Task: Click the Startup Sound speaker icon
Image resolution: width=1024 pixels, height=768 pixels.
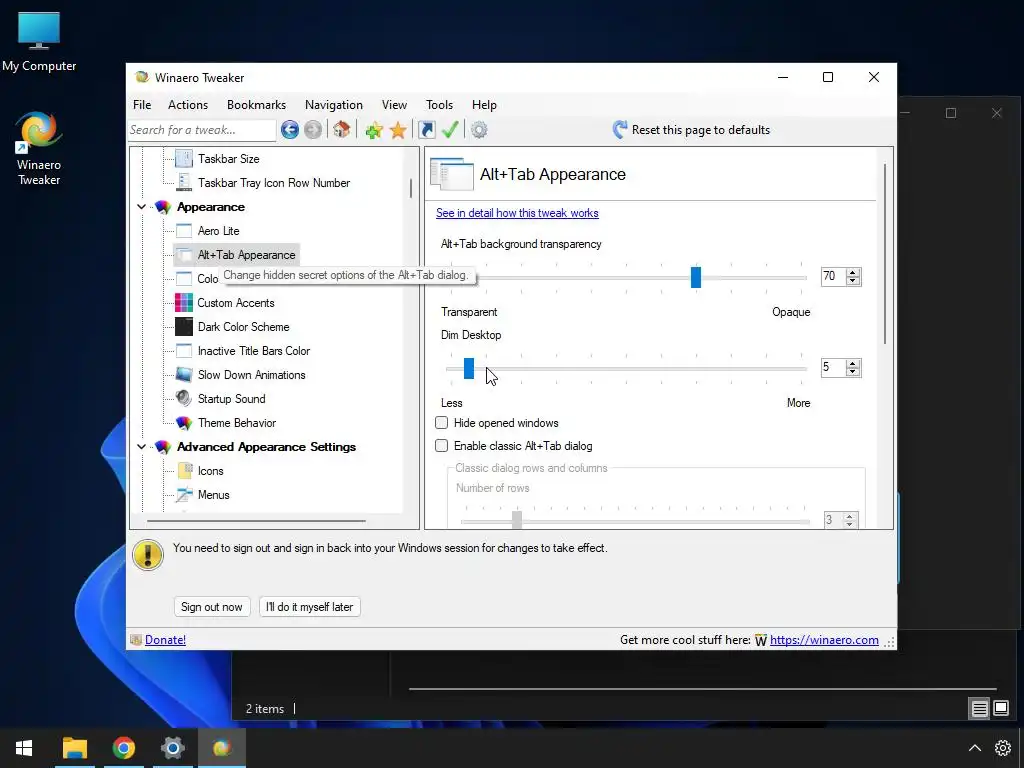Action: (184, 398)
